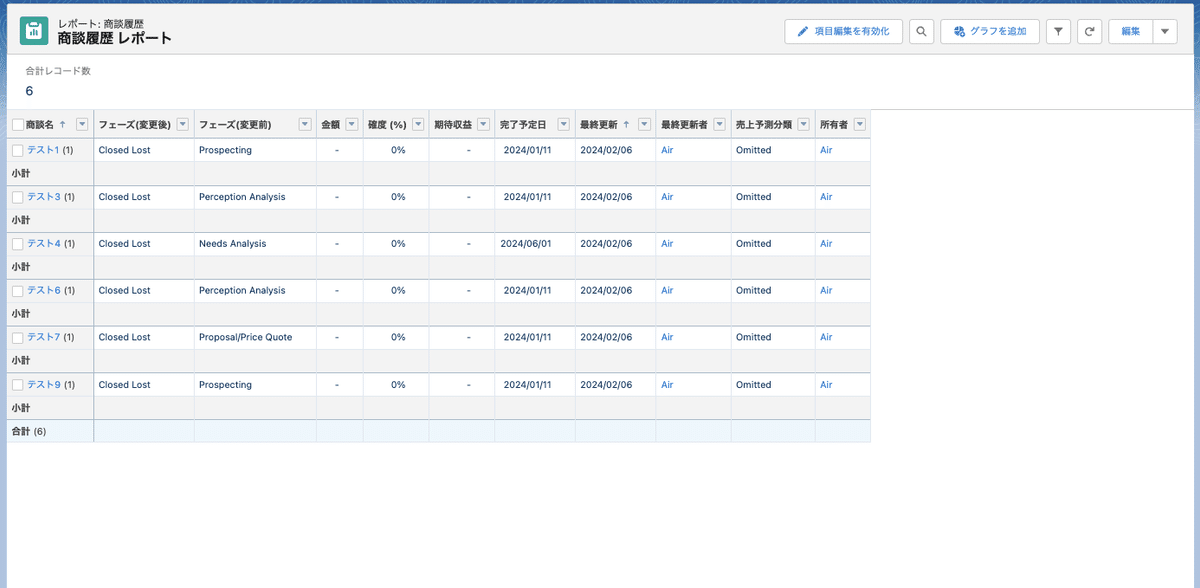The height and width of the screenshot is (588, 1200).
Task: Select Perception Analysis cell in テスト3 row
Action: coord(255,197)
